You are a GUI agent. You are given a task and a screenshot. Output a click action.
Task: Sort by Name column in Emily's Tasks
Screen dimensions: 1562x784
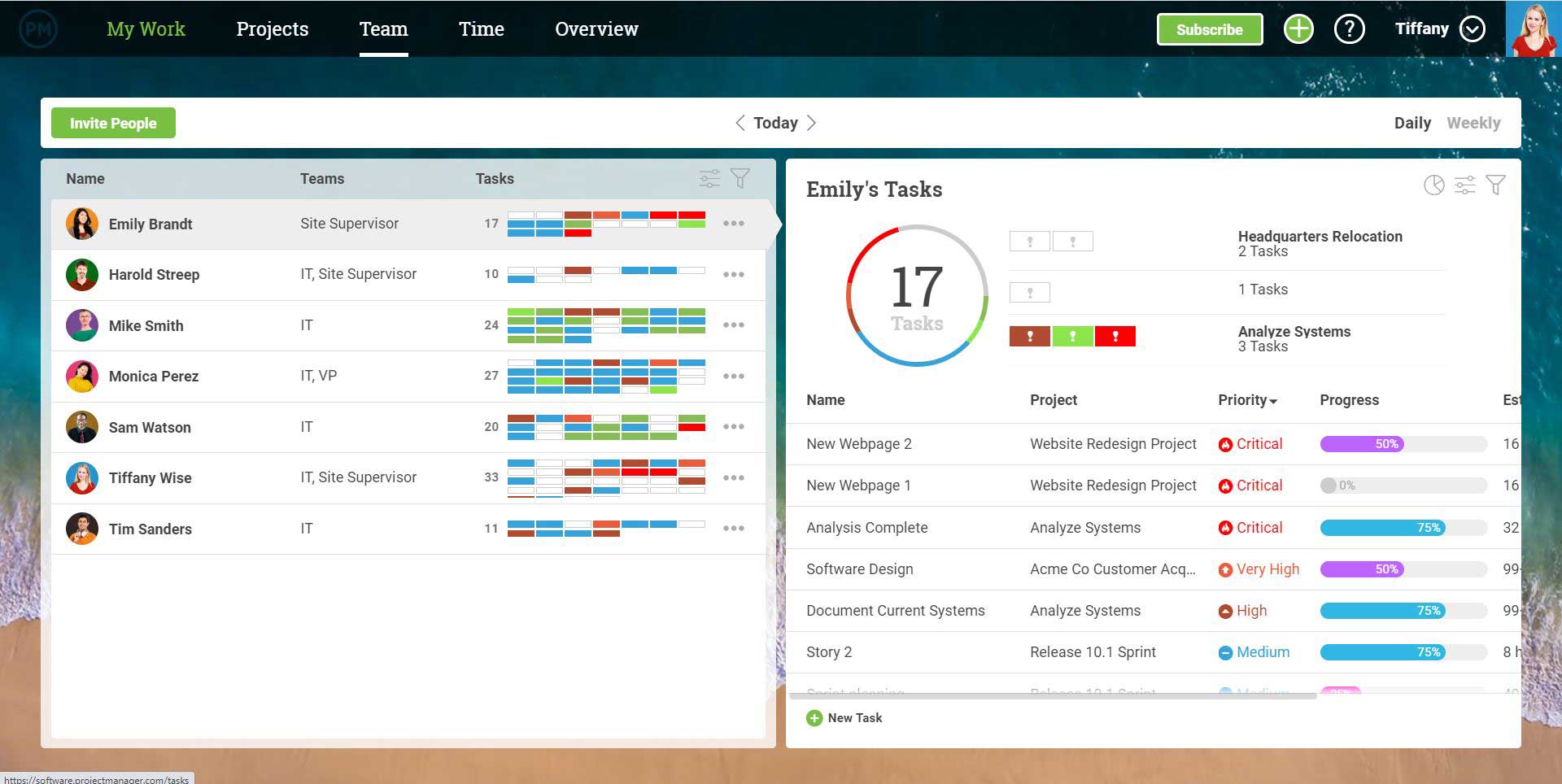(825, 400)
